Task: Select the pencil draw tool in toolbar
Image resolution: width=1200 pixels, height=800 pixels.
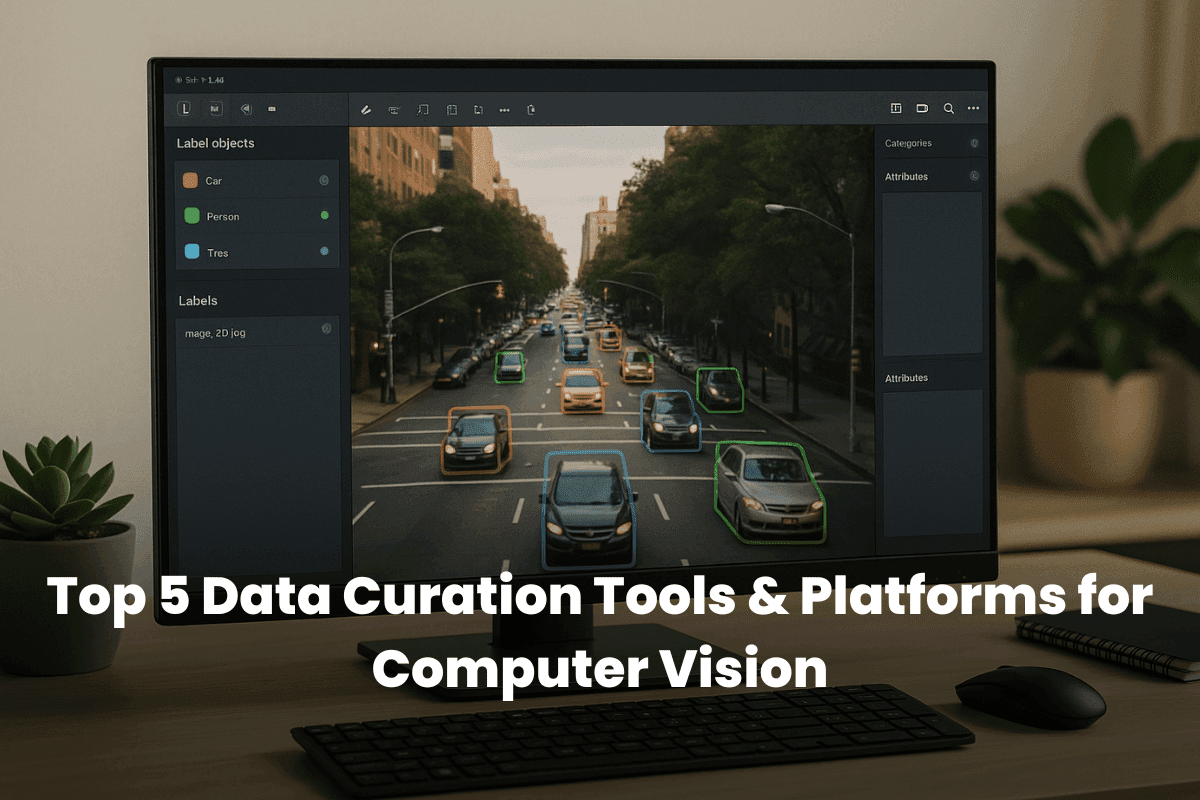Action: (366, 109)
